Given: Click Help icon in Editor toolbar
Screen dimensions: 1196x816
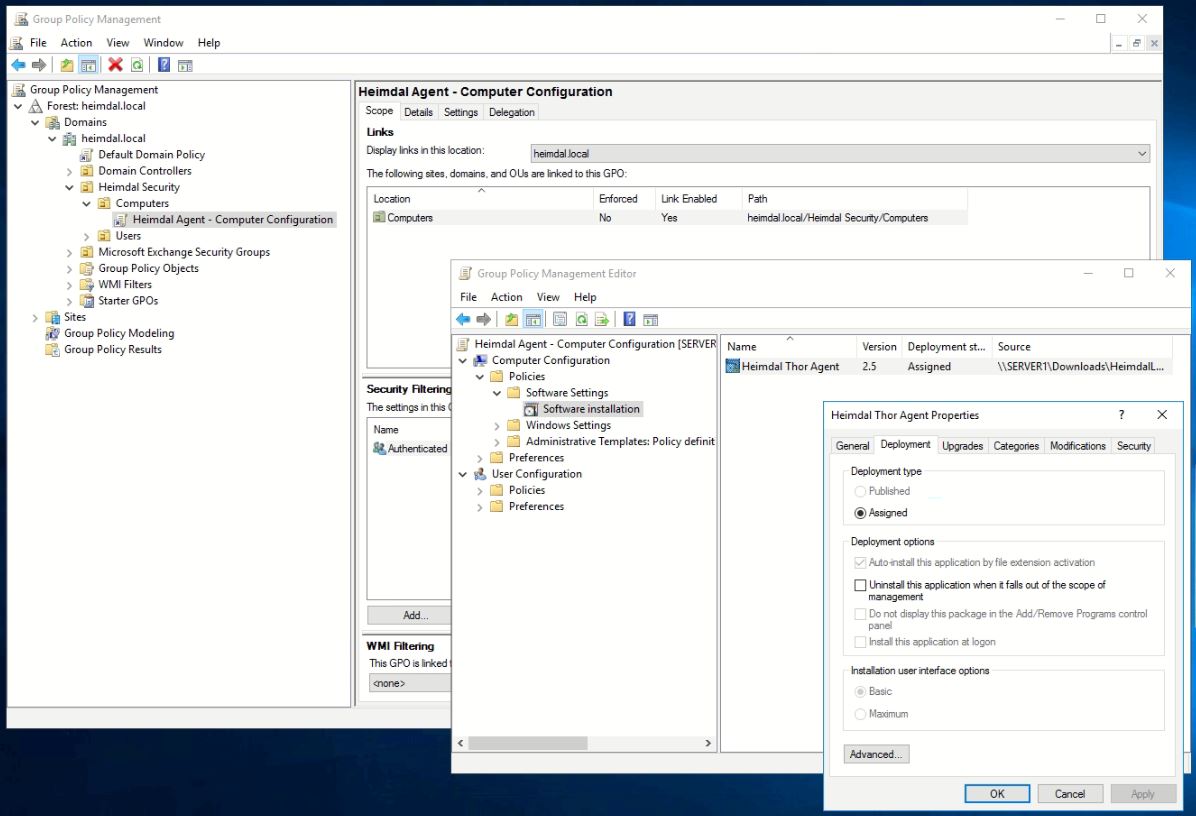Looking at the screenshot, I should pyautogui.click(x=629, y=319).
